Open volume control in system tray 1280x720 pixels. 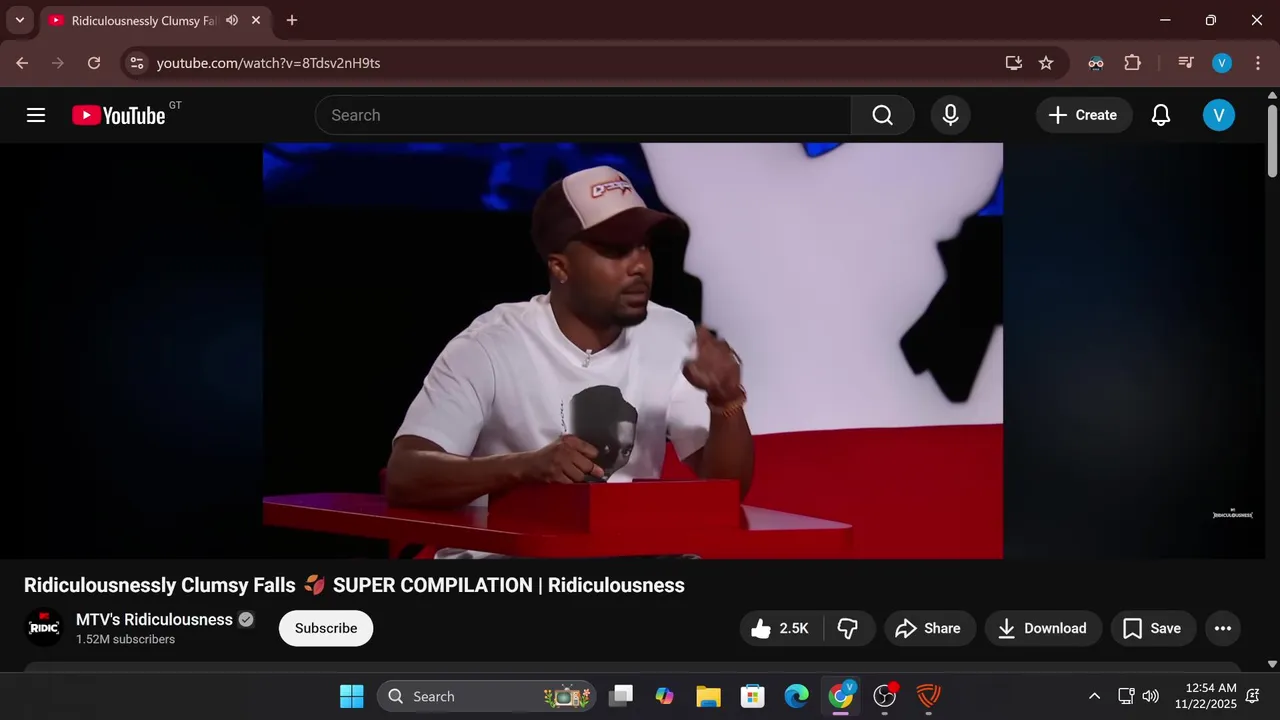(1151, 696)
